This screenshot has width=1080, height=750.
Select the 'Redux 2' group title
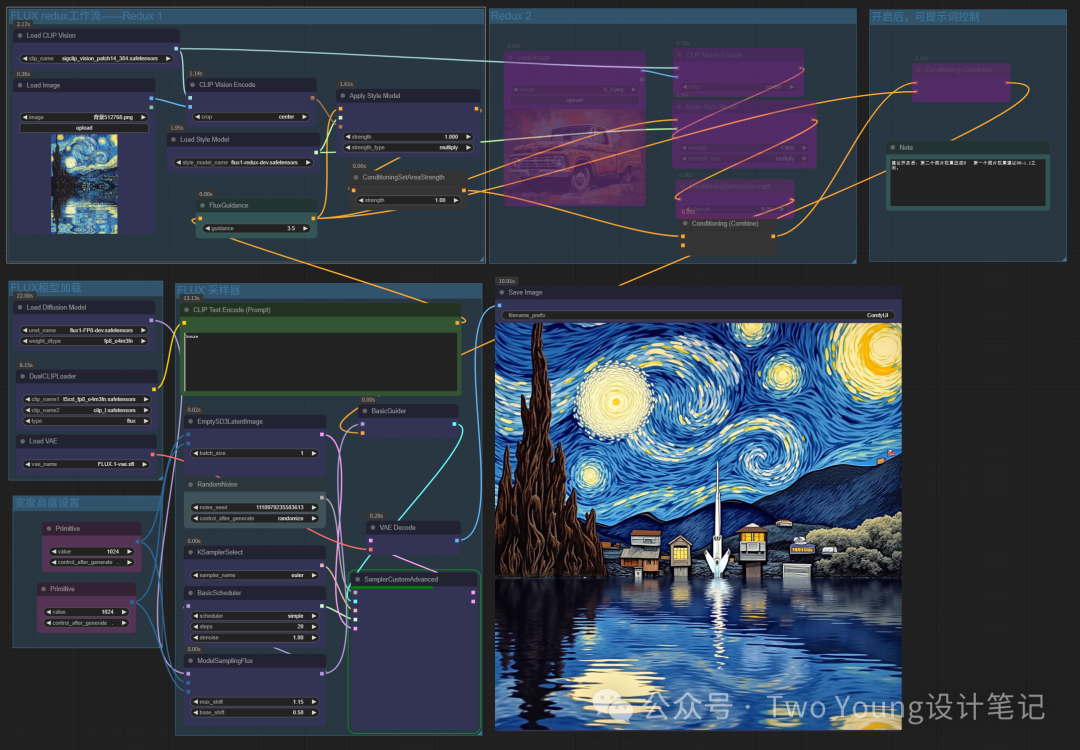pos(511,16)
